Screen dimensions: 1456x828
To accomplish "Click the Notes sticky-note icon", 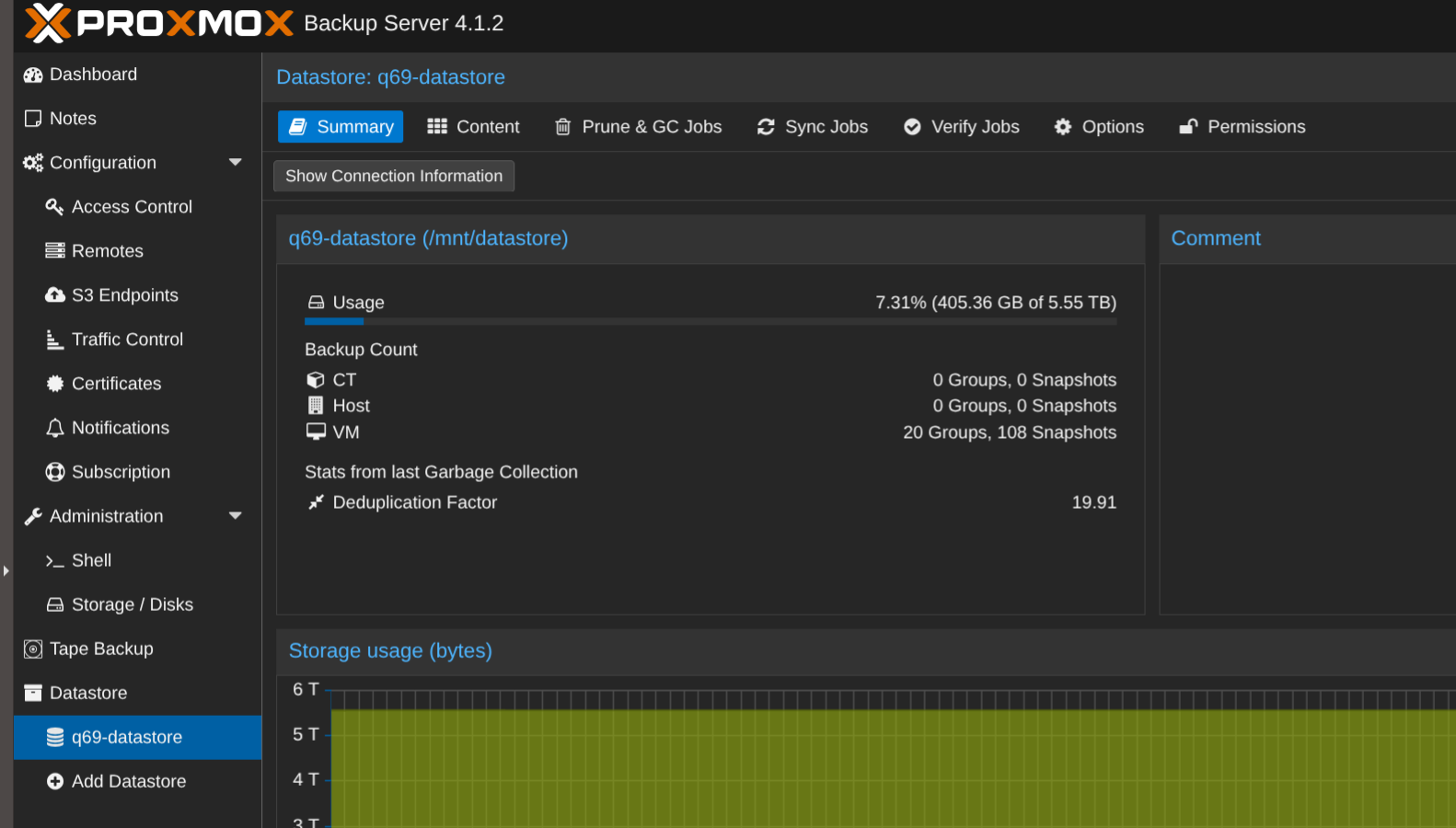I will click(x=33, y=119).
